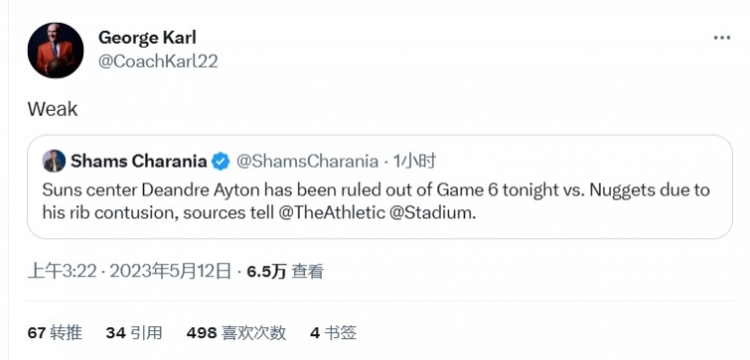Click the 'rib contusion' line in quoted tweet
The width and height of the screenshot is (750, 360).
coord(259,212)
